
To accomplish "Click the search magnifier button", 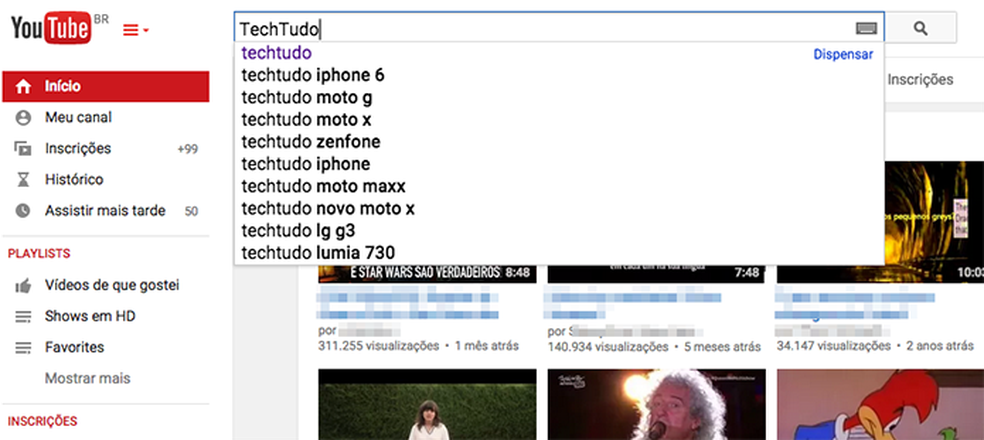I will tap(921, 28).
